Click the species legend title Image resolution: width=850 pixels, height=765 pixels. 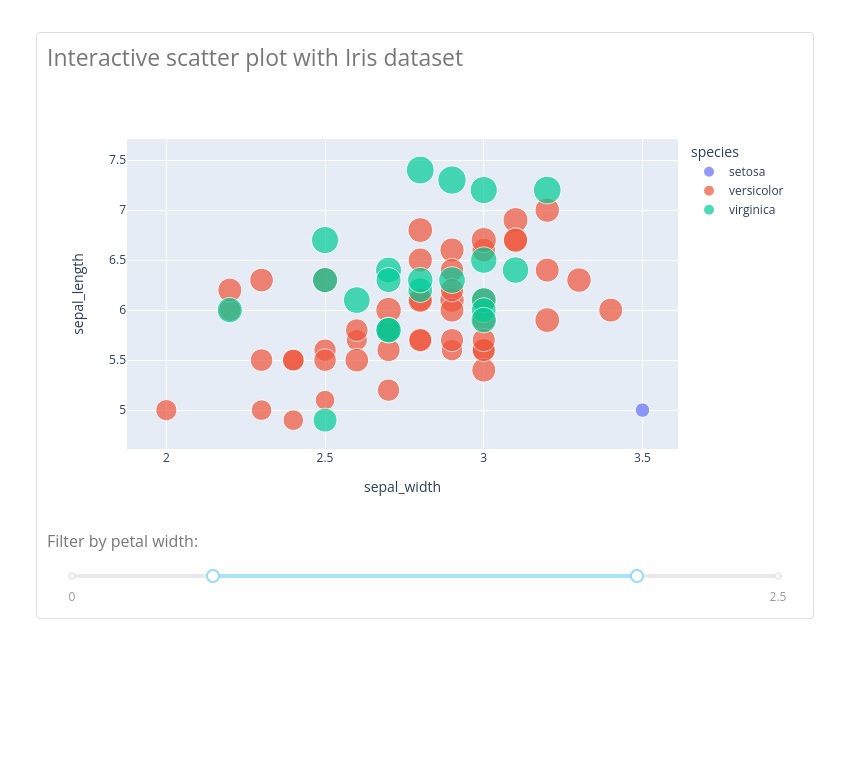[x=714, y=152]
